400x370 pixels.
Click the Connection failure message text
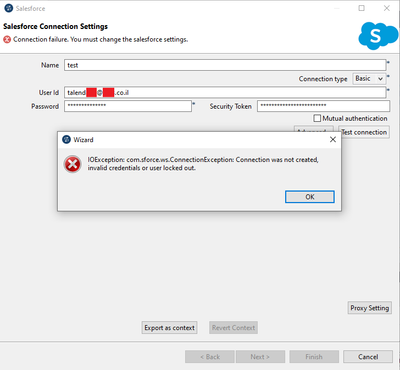100,39
